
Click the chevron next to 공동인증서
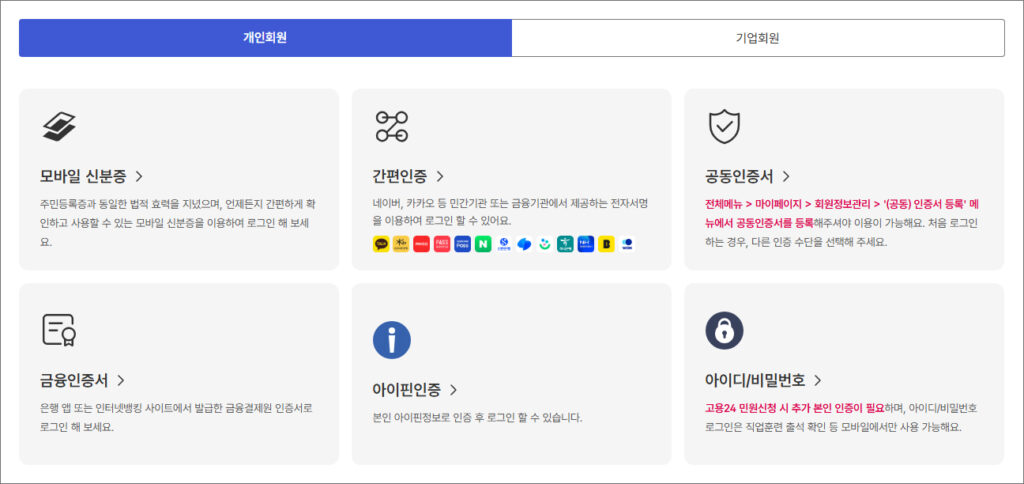click(786, 177)
